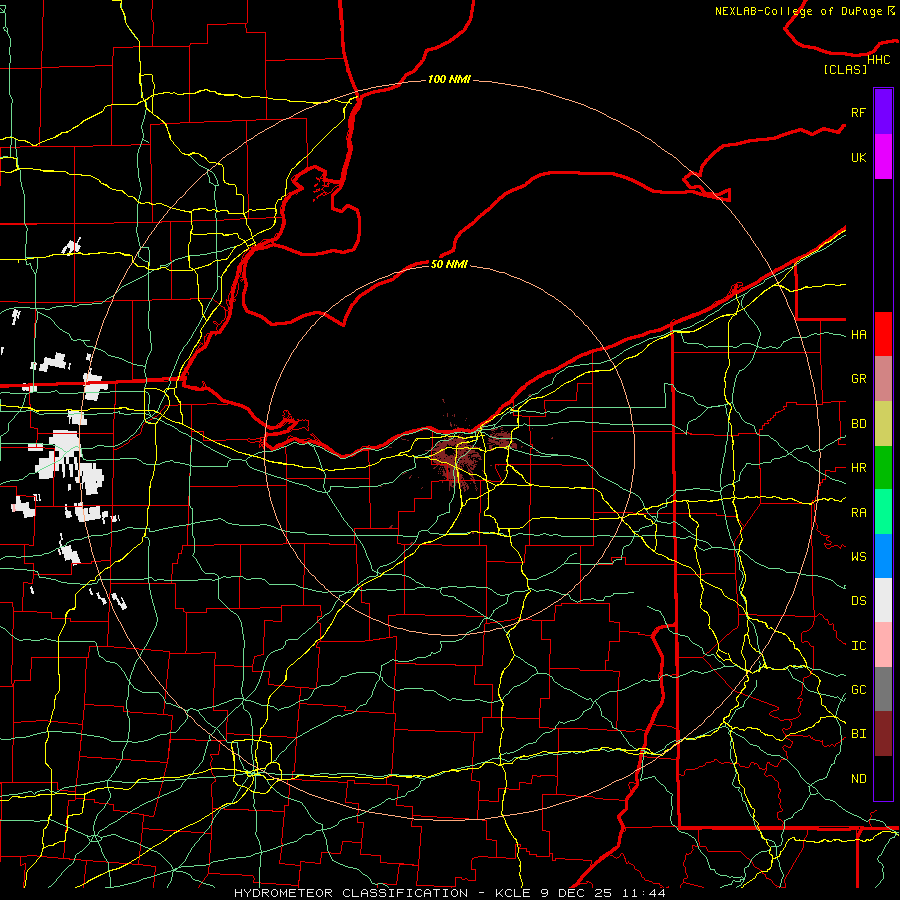Click the WS legend label

coord(858,556)
